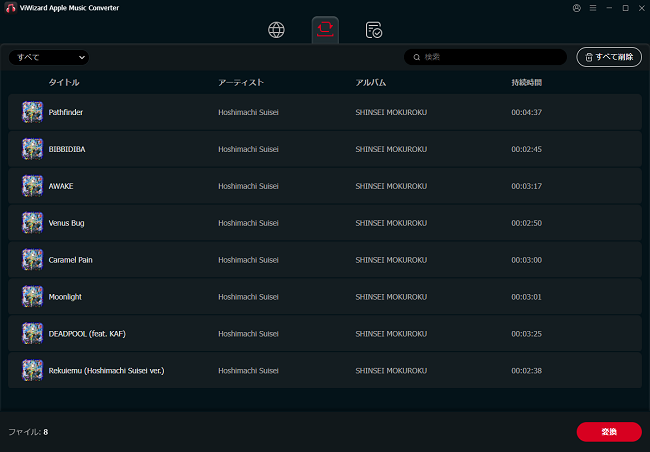Select Rekuiemu (Hoshimachi Suisei ver.) title
The width and height of the screenshot is (650, 452).
(x=107, y=371)
